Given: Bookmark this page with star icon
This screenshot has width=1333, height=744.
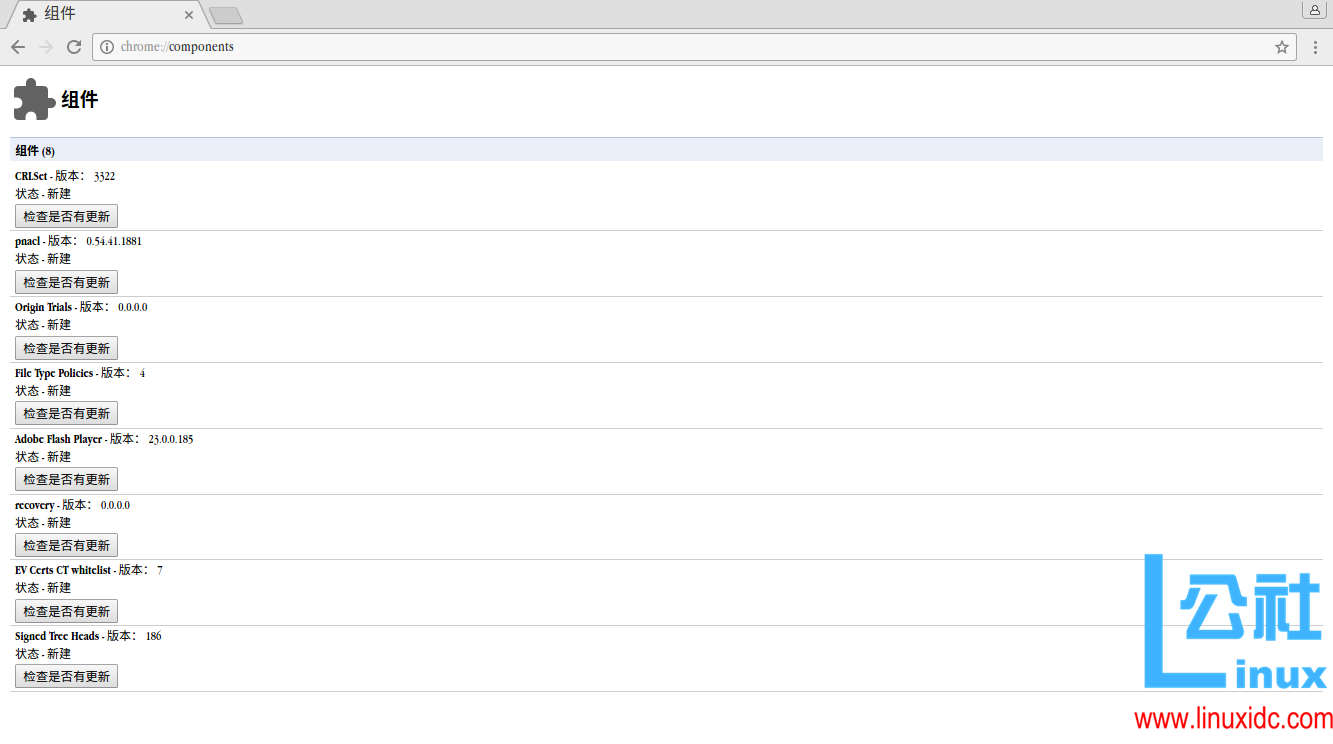Looking at the screenshot, I should point(1281,47).
